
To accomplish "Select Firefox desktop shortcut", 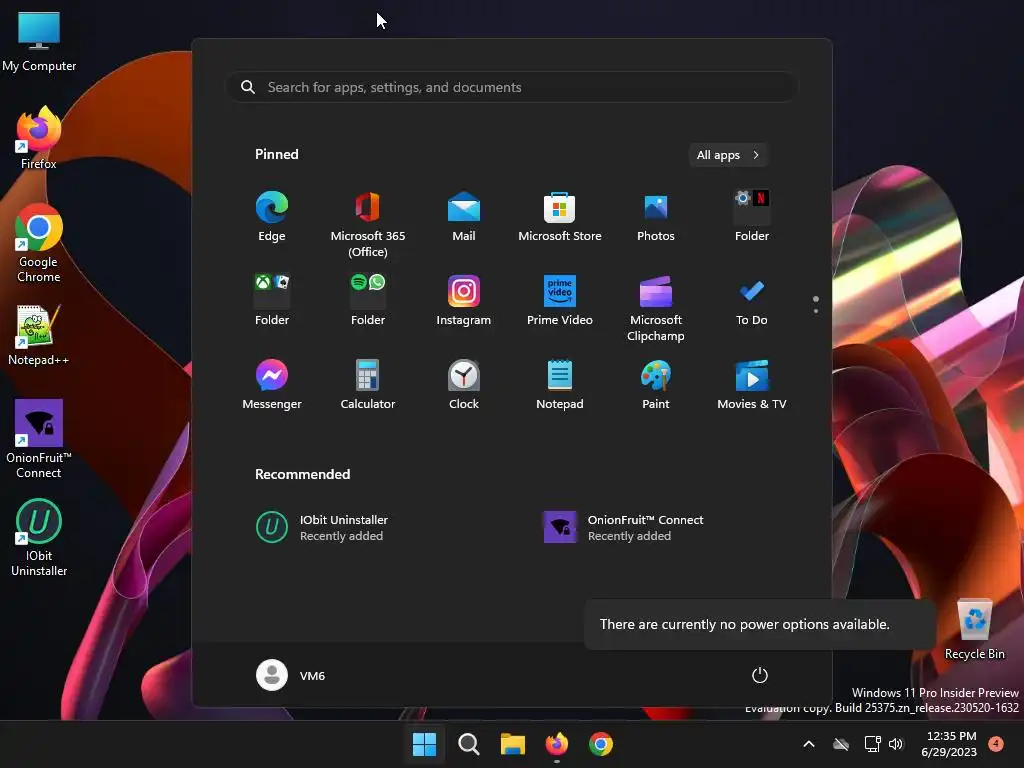I will 39,138.
